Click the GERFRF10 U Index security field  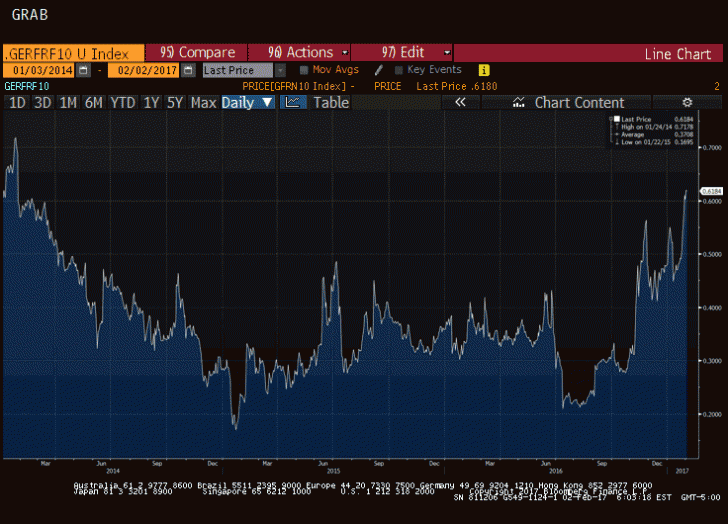tap(70, 52)
